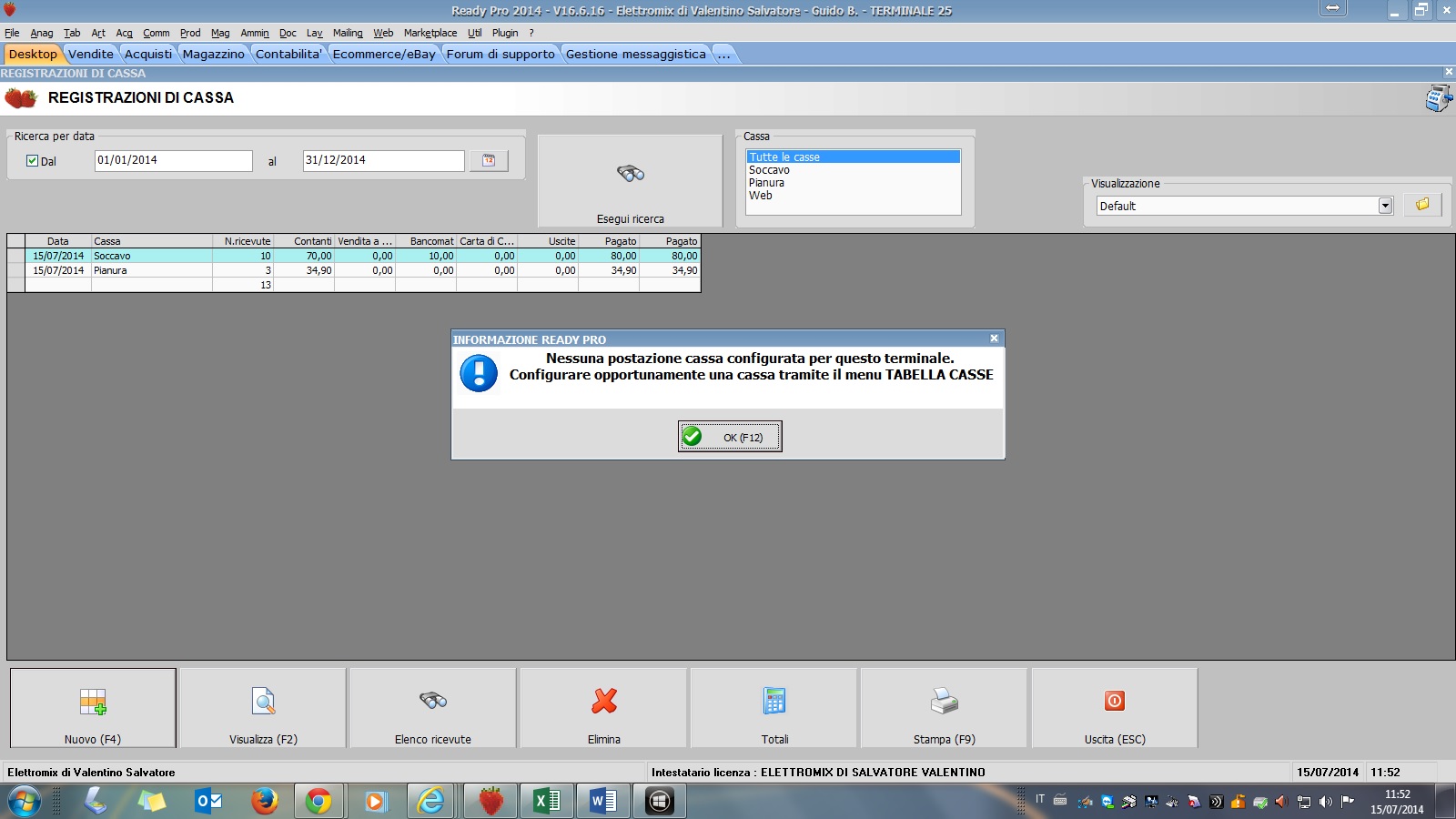1456x819 pixels.
Task: Open the Art menu
Action: click(x=98, y=33)
